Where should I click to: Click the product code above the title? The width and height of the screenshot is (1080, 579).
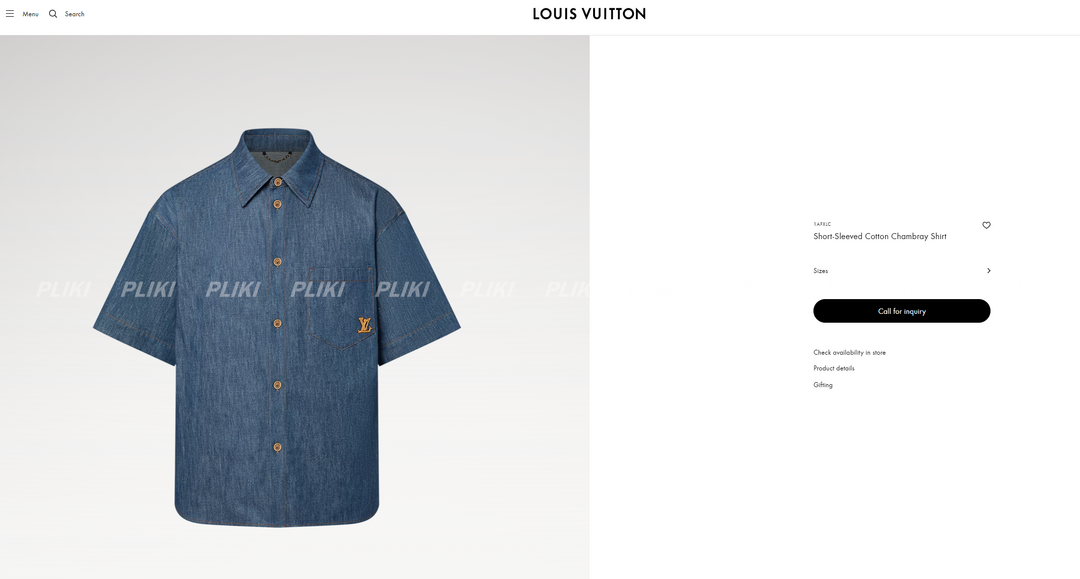tap(822, 224)
